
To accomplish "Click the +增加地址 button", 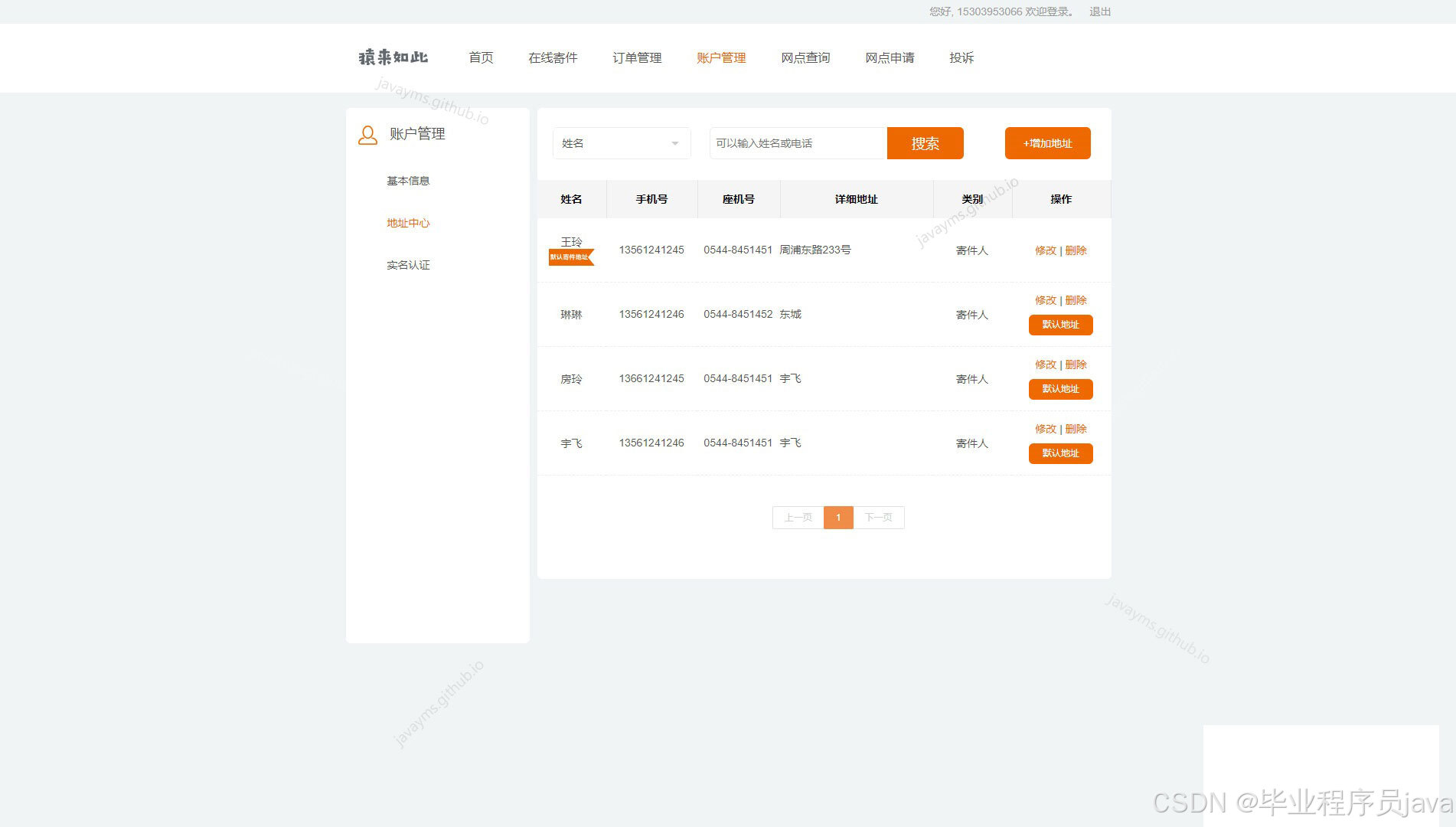I will click(x=1047, y=143).
